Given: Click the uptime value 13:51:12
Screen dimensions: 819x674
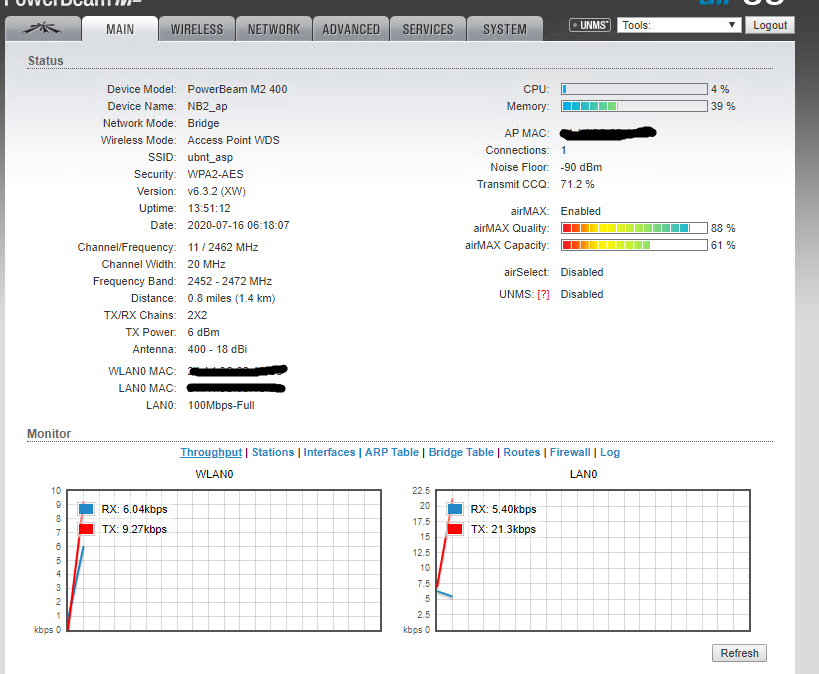Looking at the screenshot, I should click(209, 208).
